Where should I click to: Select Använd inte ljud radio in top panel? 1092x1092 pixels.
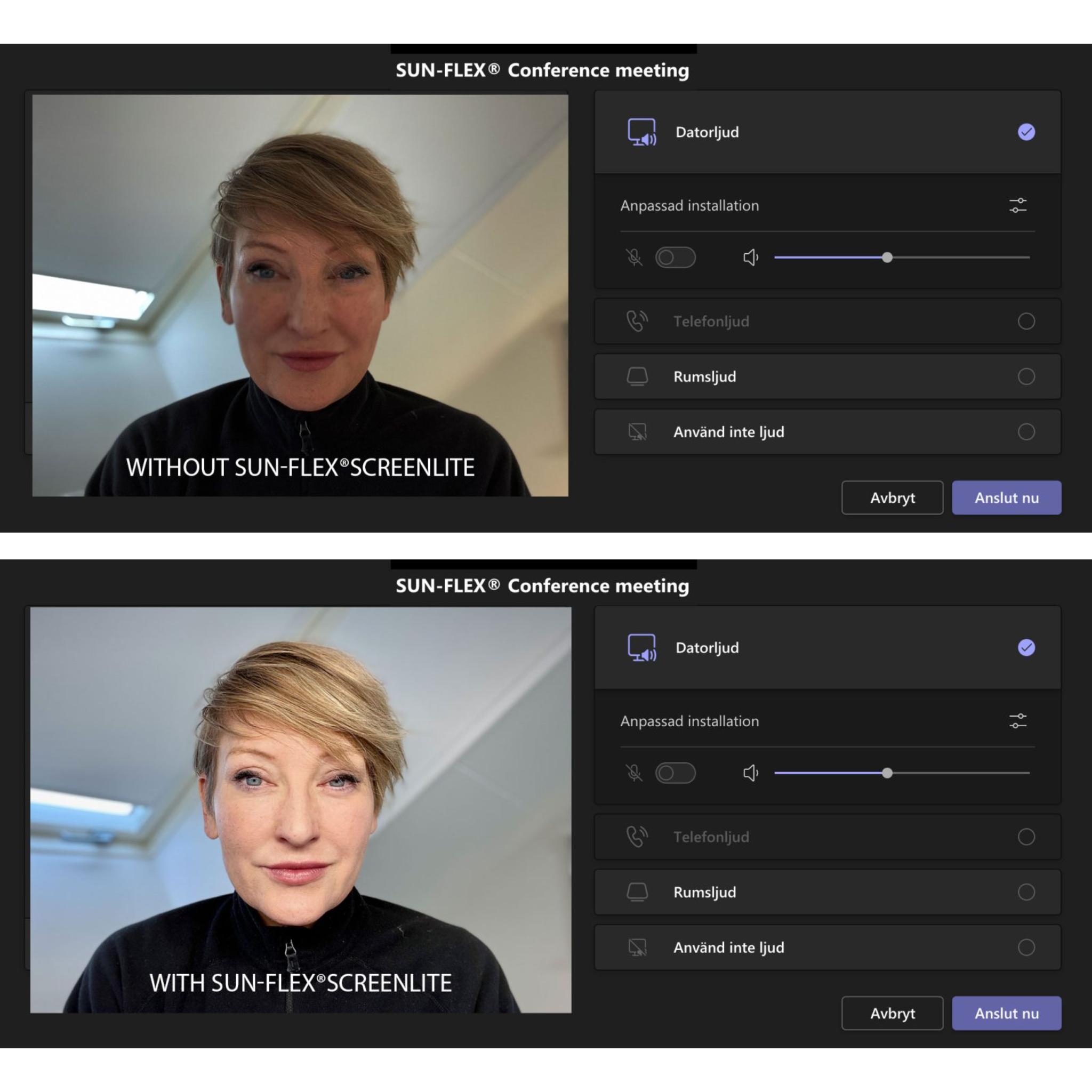coord(1026,432)
